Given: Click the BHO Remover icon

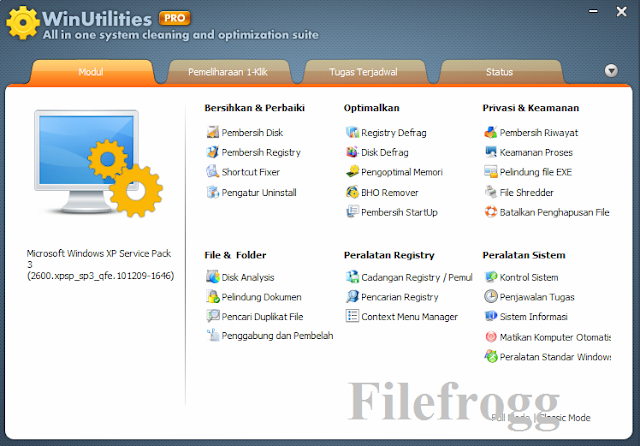Looking at the screenshot, I should pos(352,192).
